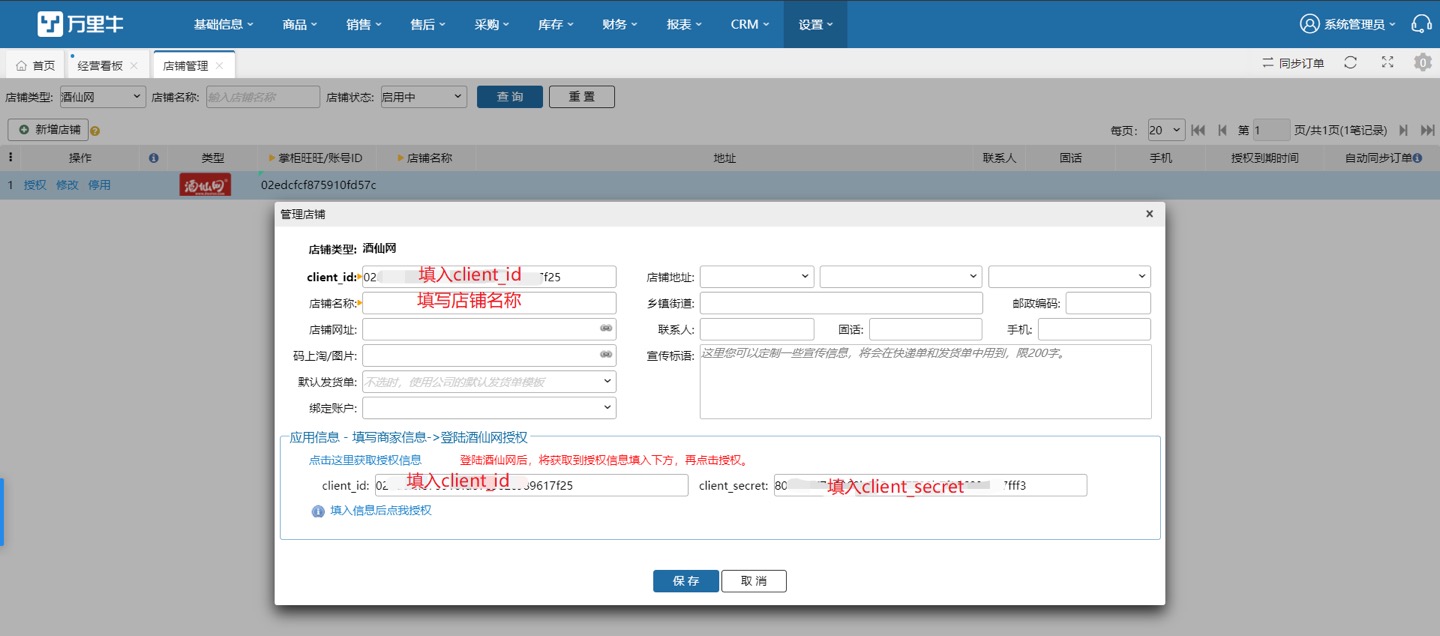1440x636 pixels.
Task: Expand the 店铺状态 dropdown
Action: (424, 97)
